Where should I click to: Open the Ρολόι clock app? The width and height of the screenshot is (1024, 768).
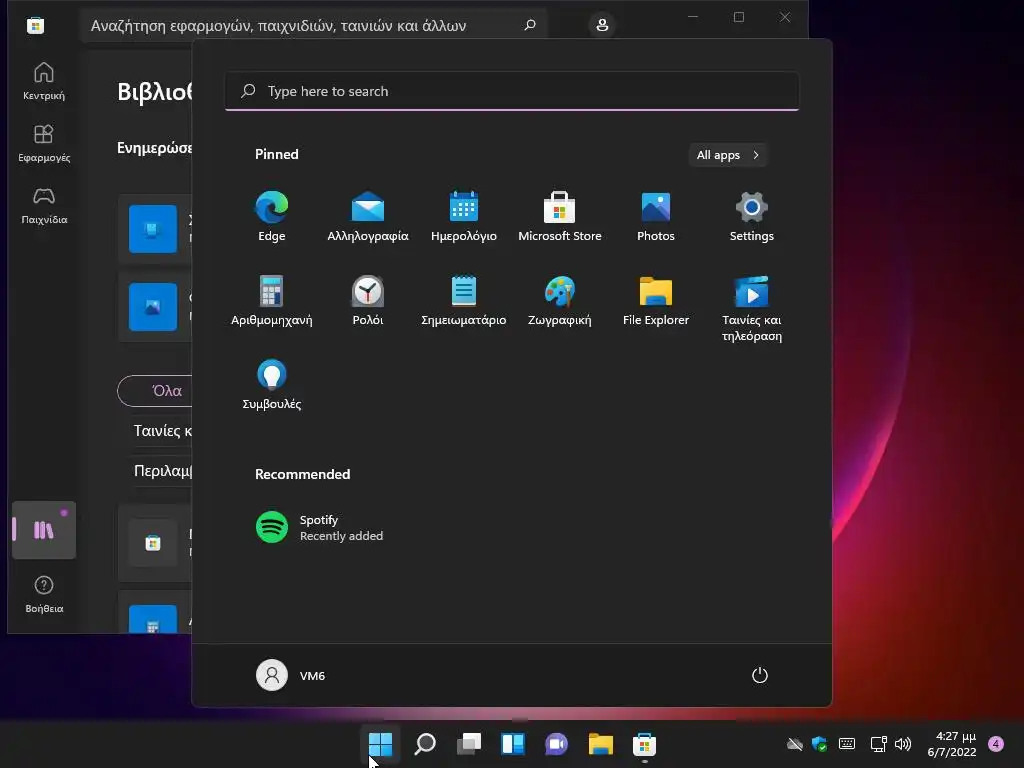pos(368,300)
